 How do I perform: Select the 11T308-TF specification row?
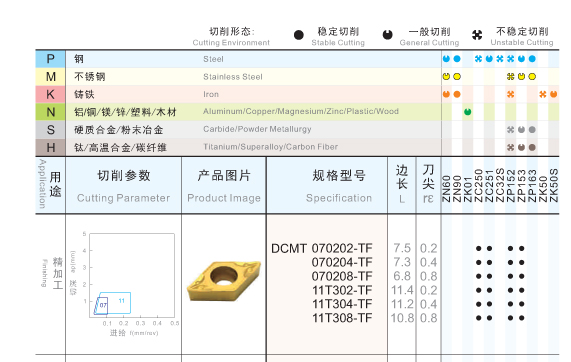(x=342, y=318)
